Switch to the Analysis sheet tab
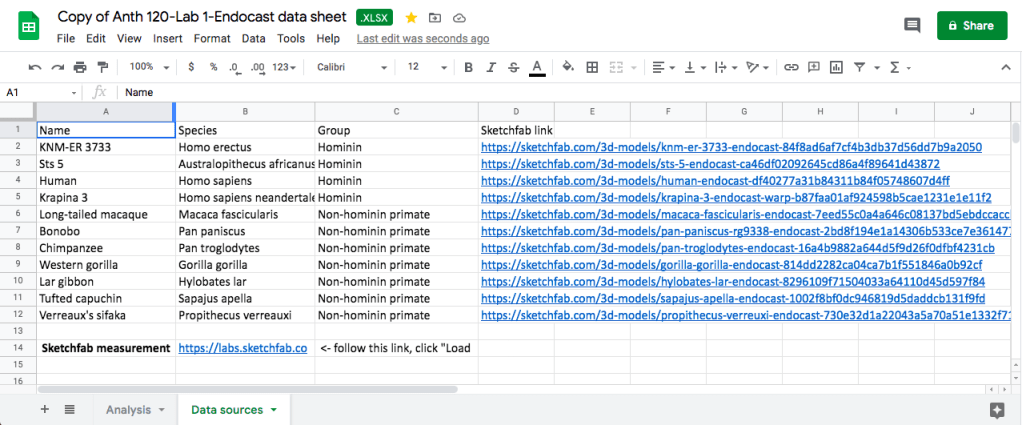This screenshot has width=1022, height=425. [134, 410]
